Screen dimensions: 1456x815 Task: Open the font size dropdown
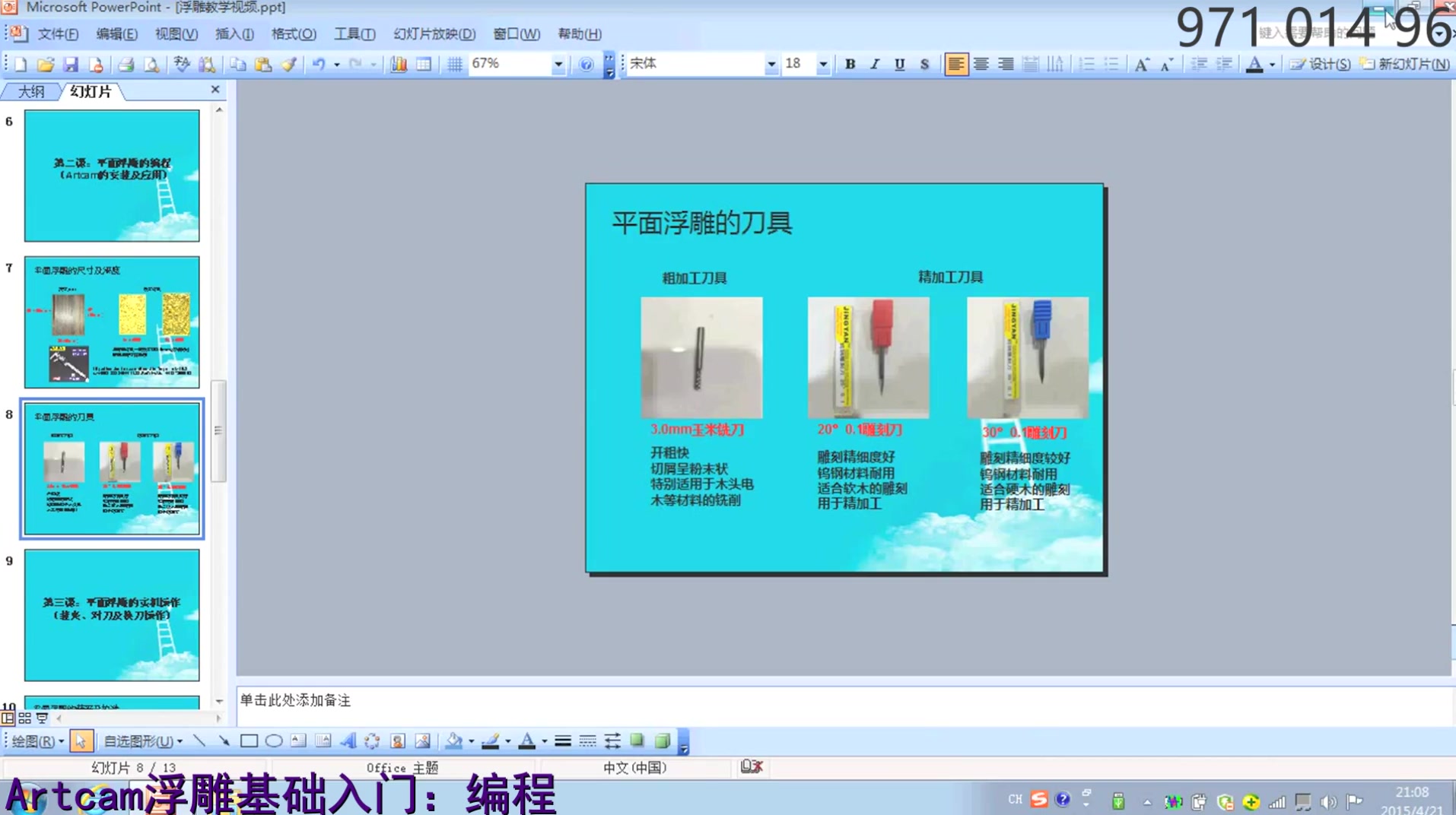pos(823,64)
